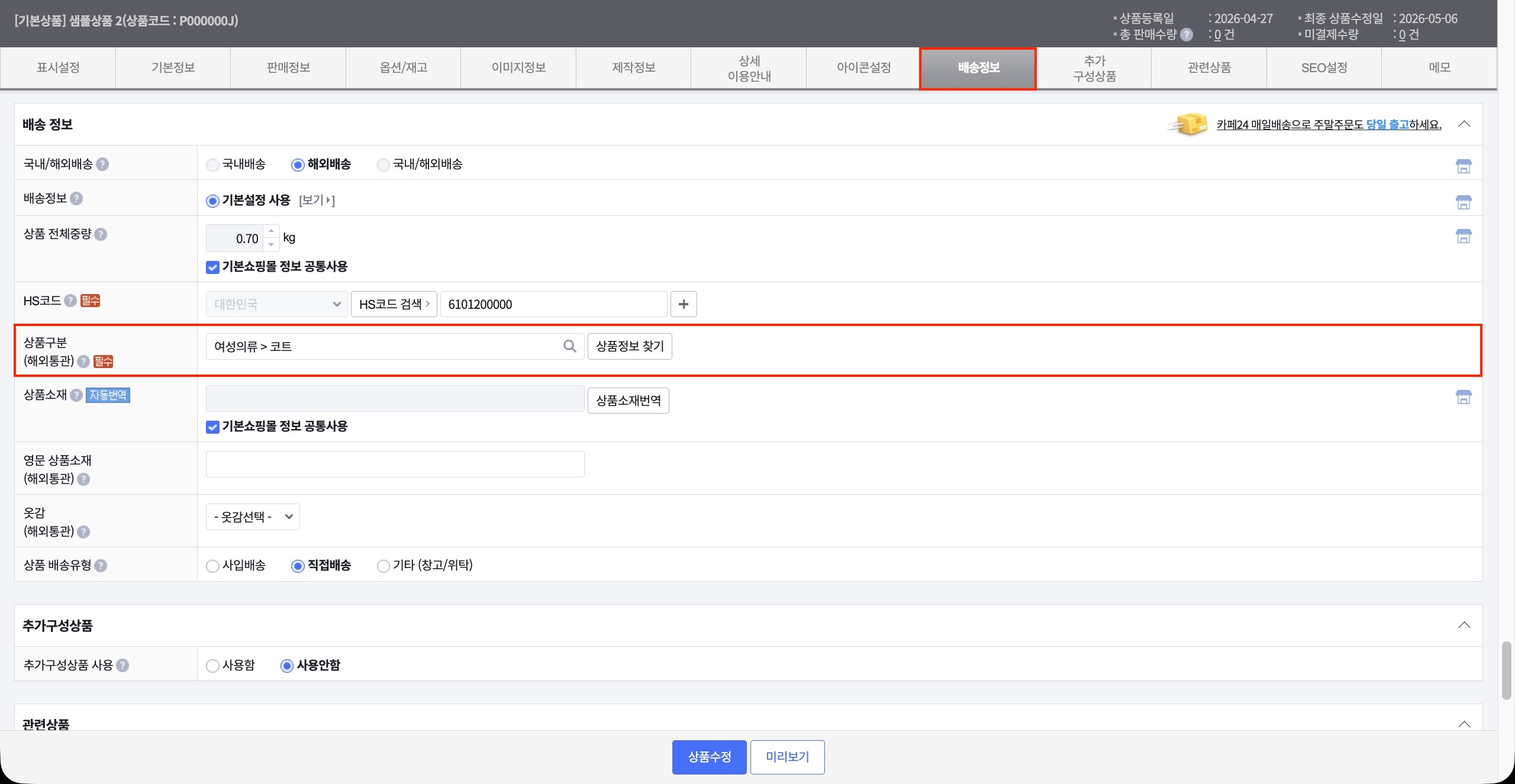Select 기본설정 사용 radio button

coord(212,201)
